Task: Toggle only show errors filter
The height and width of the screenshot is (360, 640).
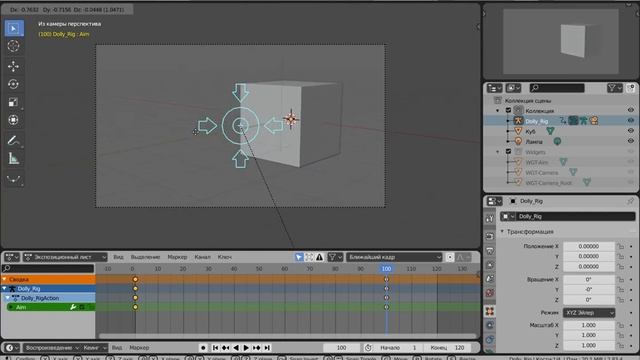Action: (319, 257)
